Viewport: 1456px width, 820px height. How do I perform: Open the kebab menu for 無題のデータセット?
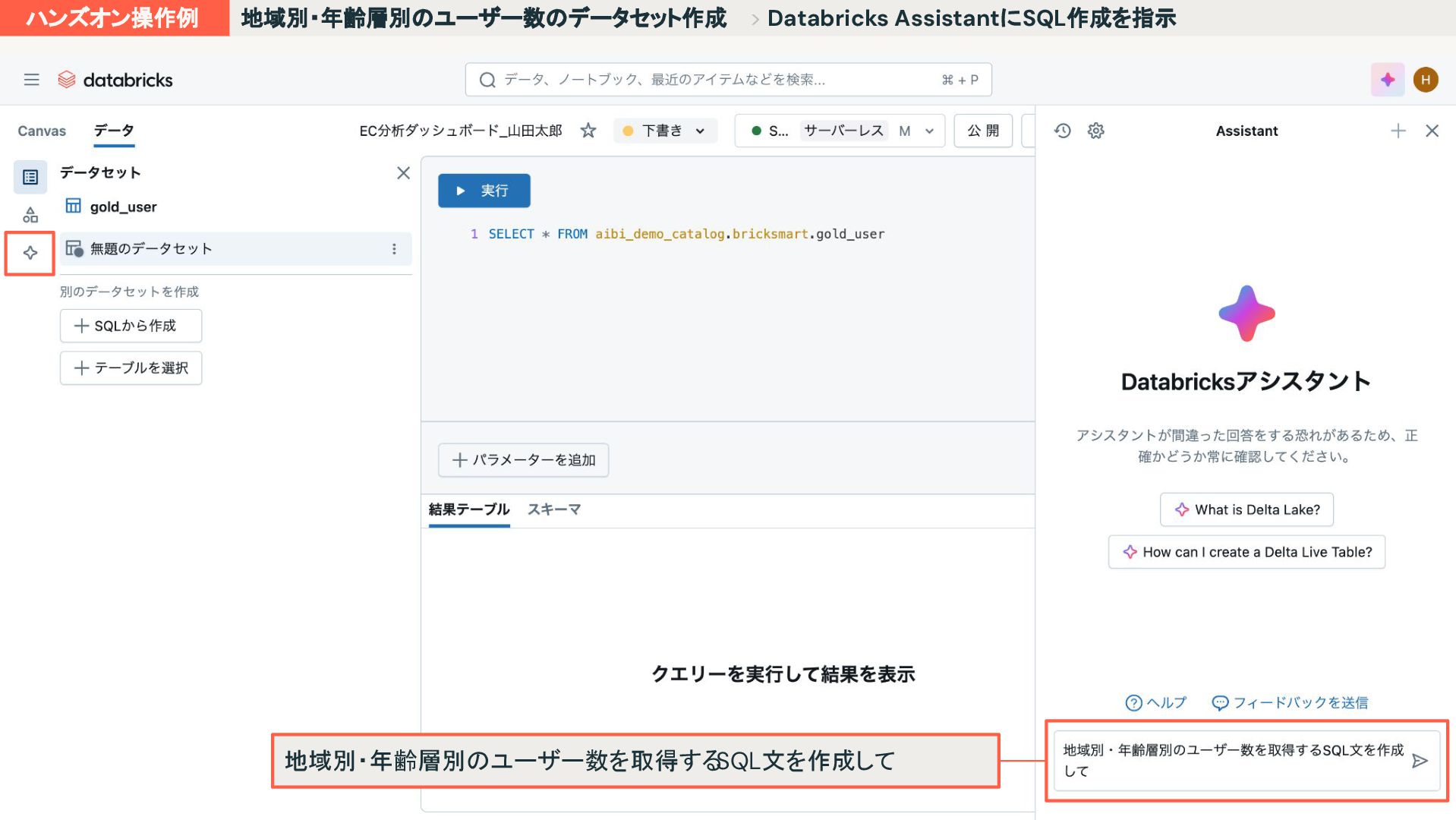(x=394, y=249)
